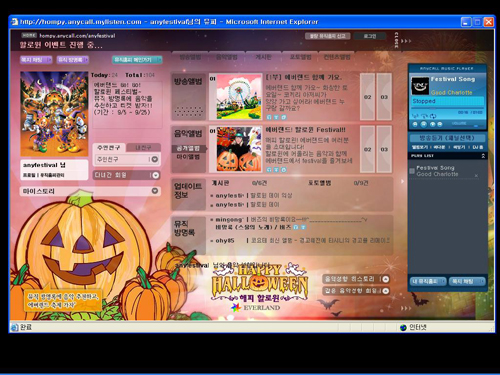The height and width of the screenshot is (375, 500).
Task: Click the previous track player button
Action: (415, 124)
